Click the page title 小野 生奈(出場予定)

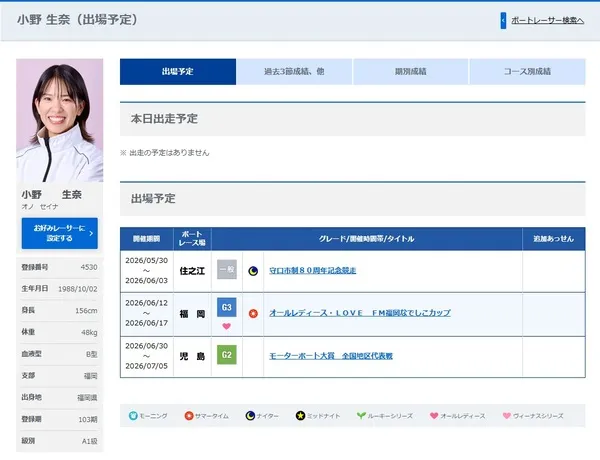click(x=78, y=20)
